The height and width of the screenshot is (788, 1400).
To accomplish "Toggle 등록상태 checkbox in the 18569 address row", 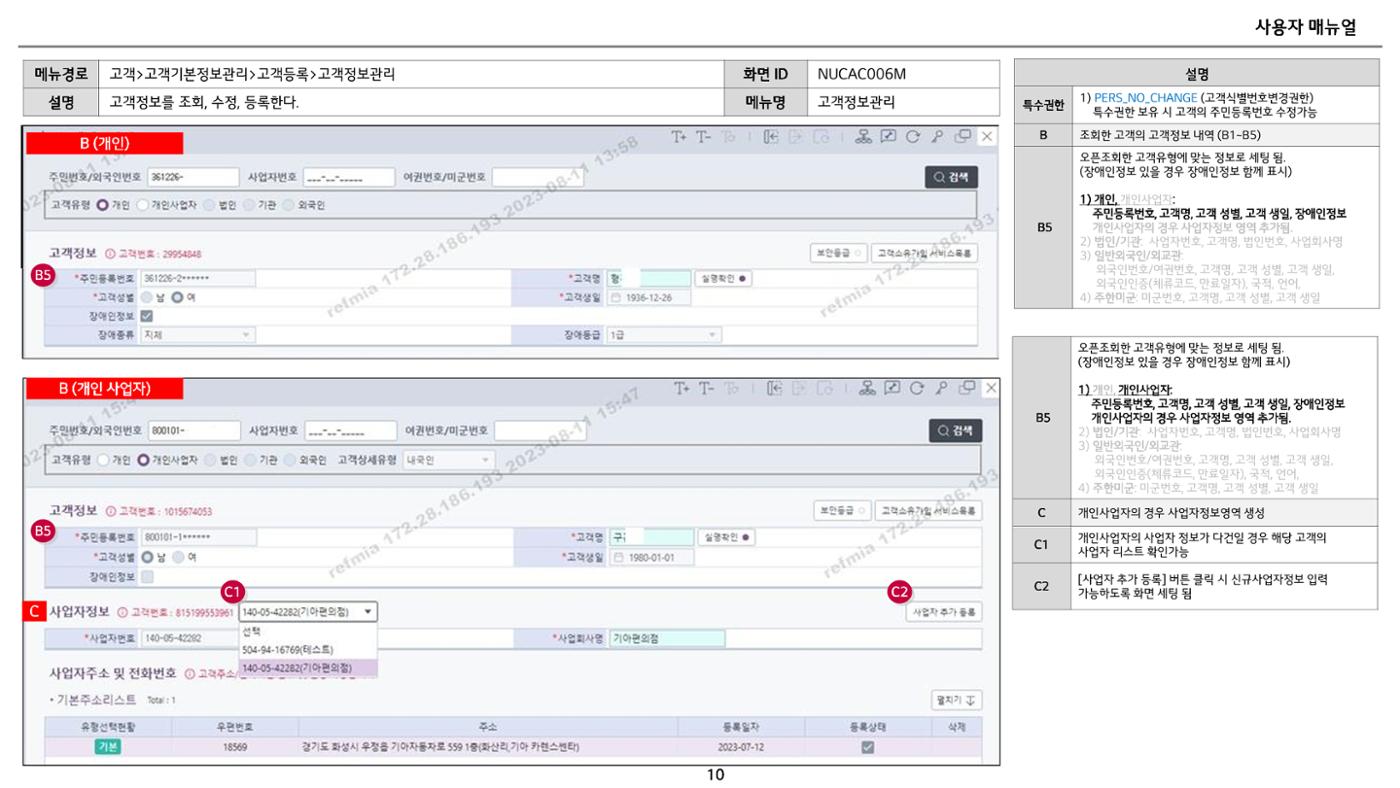I will click(868, 747).
